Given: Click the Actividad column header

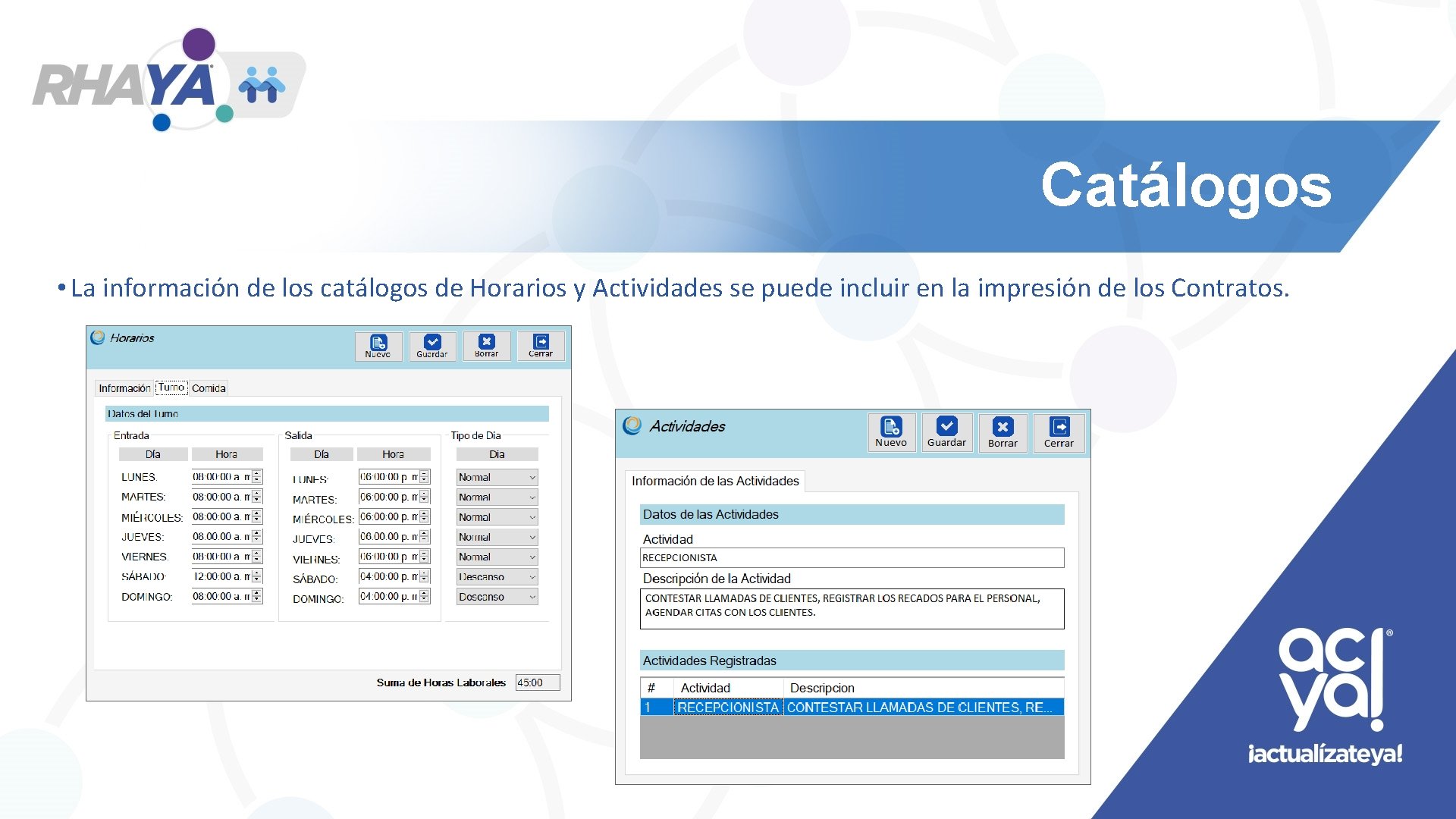Looking at the screenshot, I should (x=728, y=688).
